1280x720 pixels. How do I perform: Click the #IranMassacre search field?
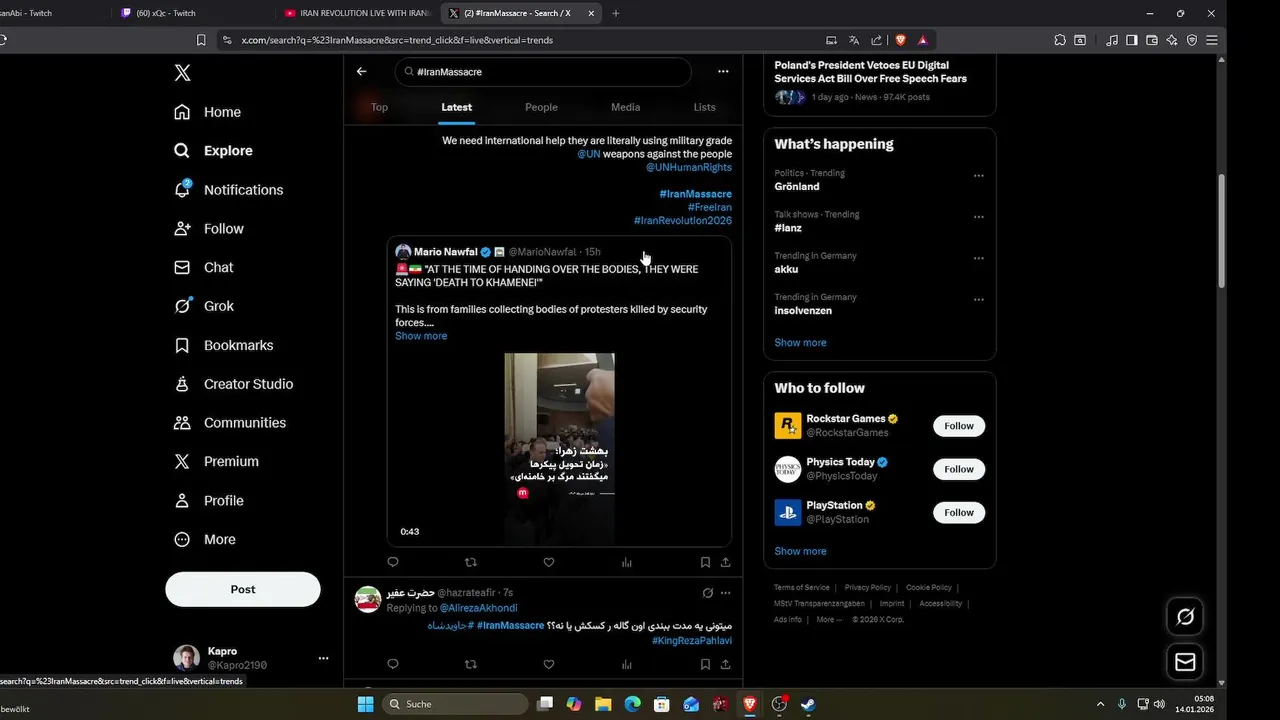point(543,72)
